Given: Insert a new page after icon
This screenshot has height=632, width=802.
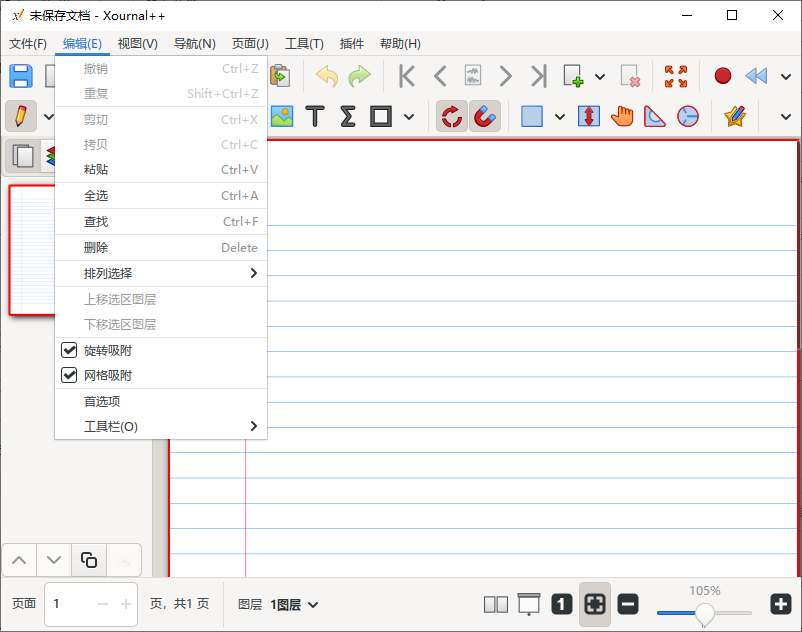Looking at the screenshot, I should pos(573,76).
